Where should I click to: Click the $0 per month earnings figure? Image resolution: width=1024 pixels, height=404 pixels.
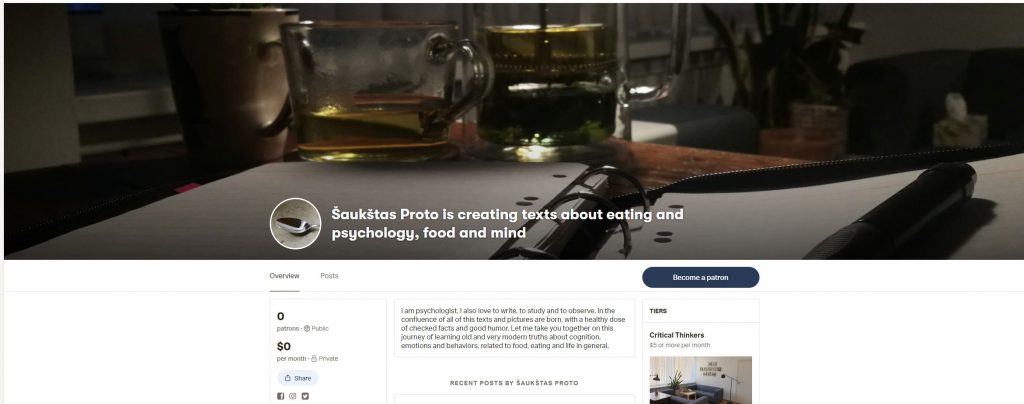click(x=284, y=347)
